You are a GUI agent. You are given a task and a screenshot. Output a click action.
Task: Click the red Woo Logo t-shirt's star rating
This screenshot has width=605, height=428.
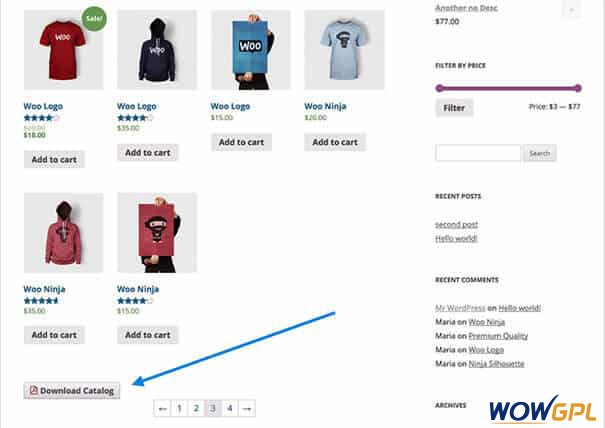pyautogui.click(x=41, y=118)
